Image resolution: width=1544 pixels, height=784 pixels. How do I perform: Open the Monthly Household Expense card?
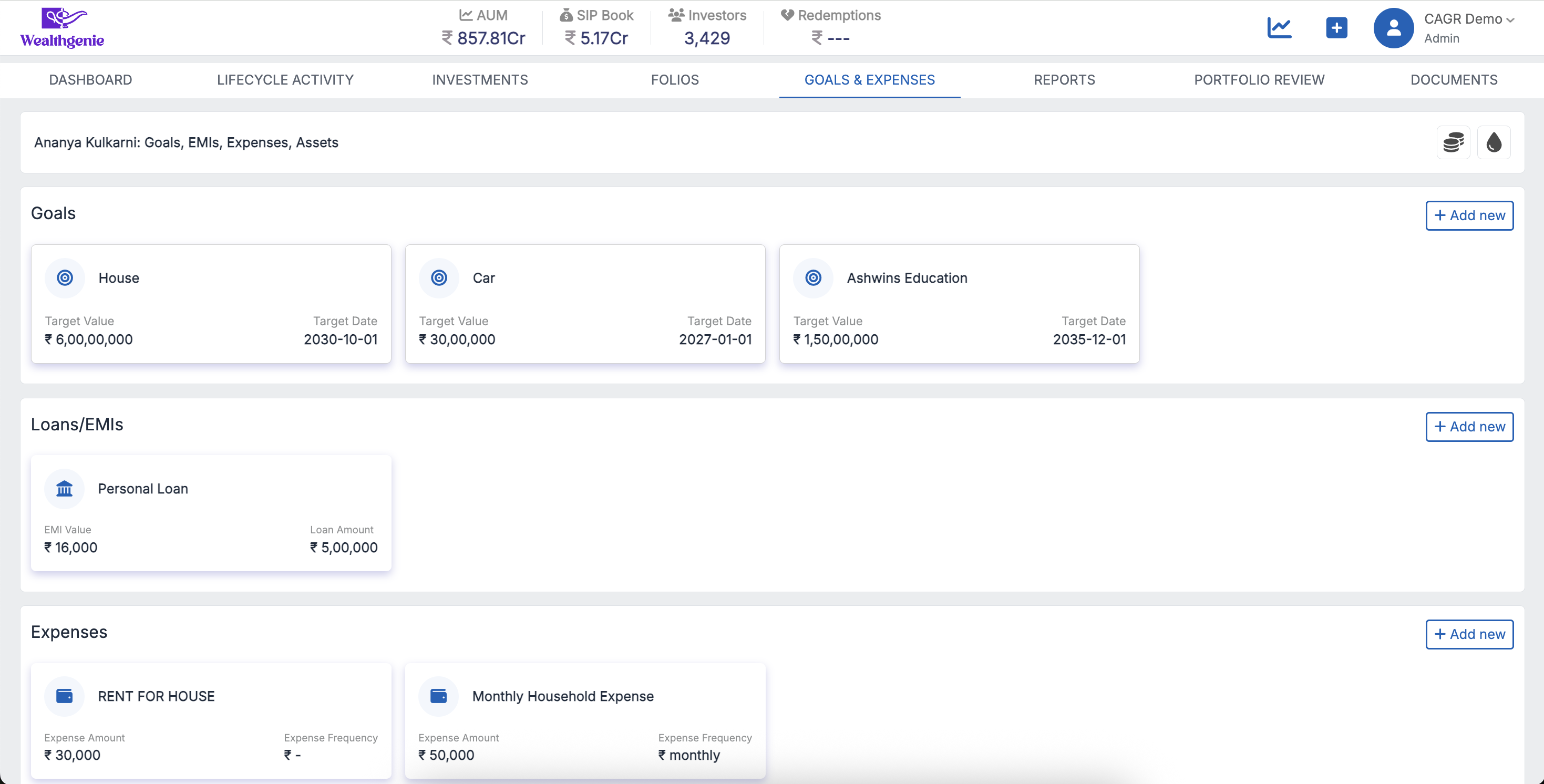tap(585, 720)
